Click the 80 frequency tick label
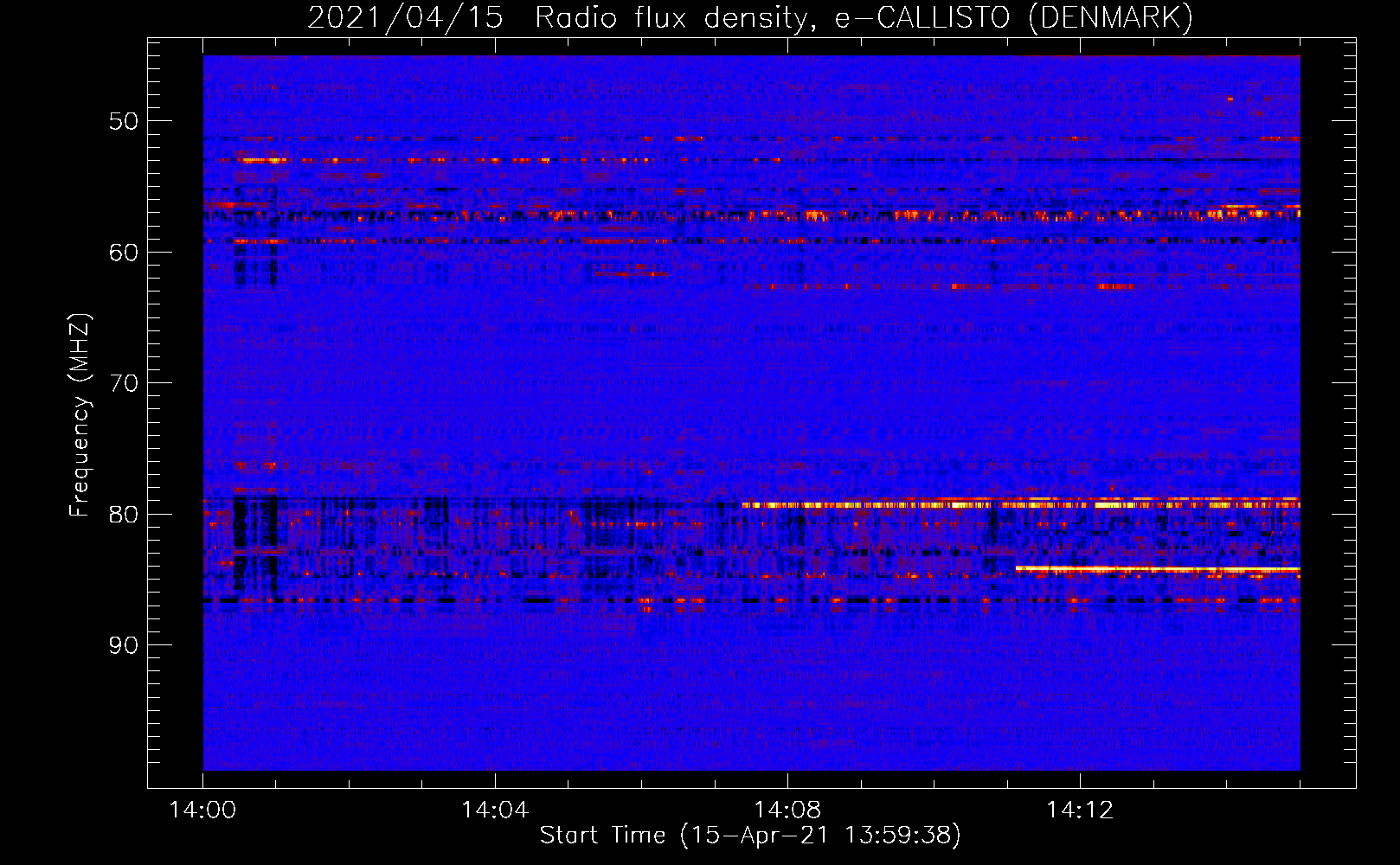This screenshot has height=865, width=1400. [124, 514]
